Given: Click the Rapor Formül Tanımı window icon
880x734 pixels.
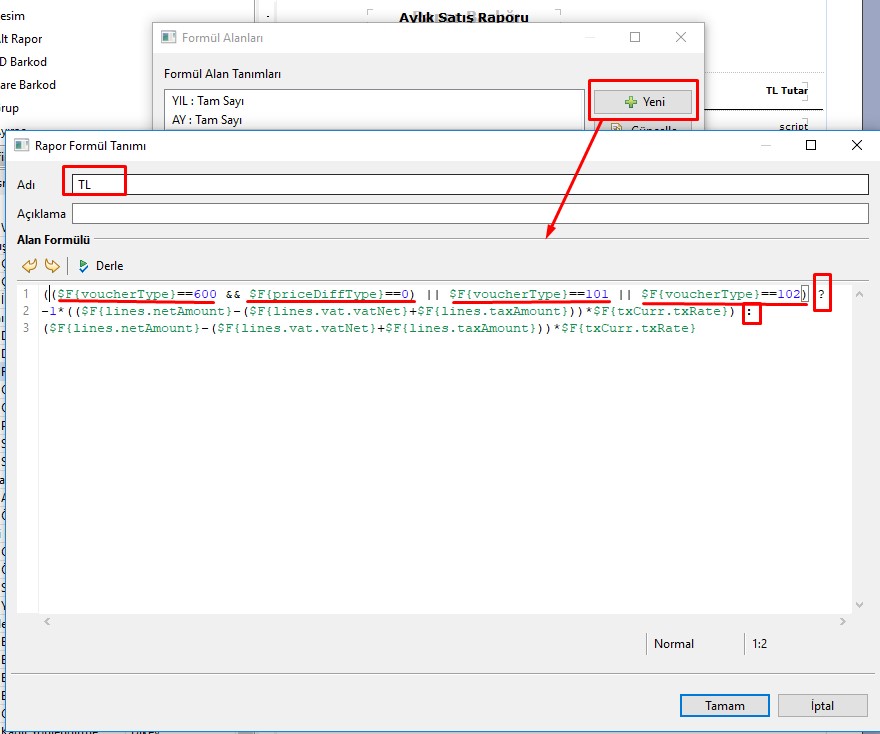Looking at the screenshot, I should [21, 146].
